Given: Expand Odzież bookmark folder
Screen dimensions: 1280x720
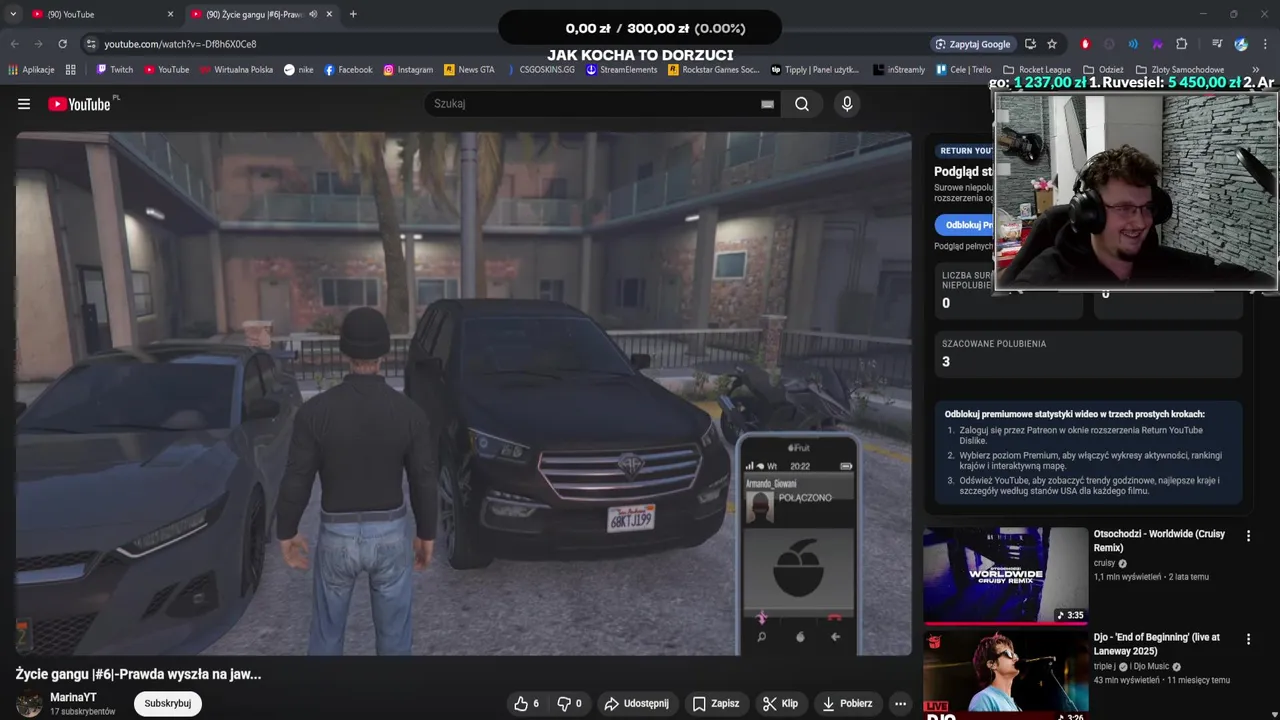Looking at the screenshot, I should click(x=1103, y=70).
